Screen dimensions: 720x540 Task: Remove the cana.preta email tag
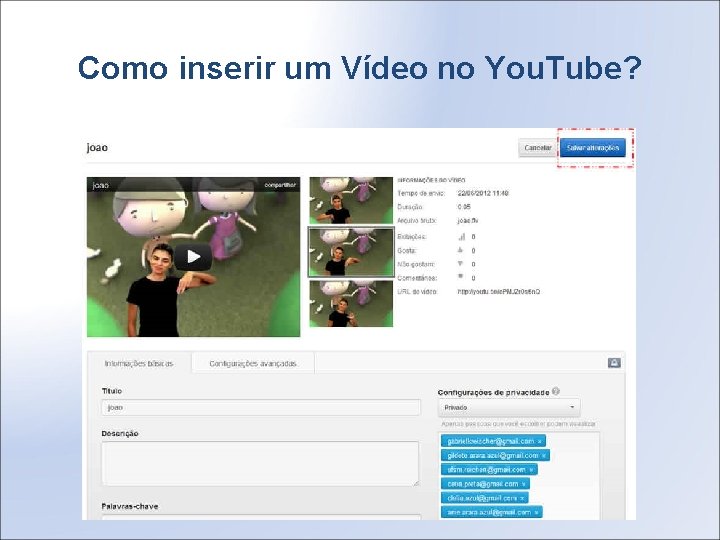[523, 484]
